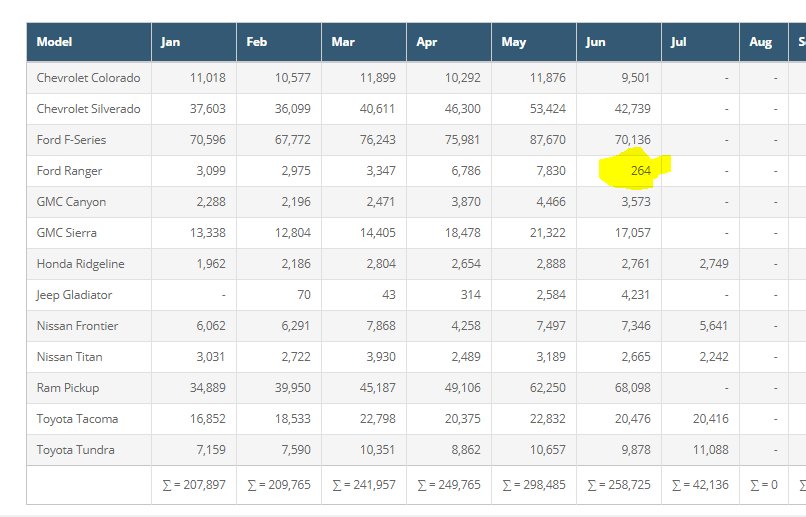The image size is (806, 517).
Task: Click Ram Pickup January value 34,889
Action: point(208,388)
